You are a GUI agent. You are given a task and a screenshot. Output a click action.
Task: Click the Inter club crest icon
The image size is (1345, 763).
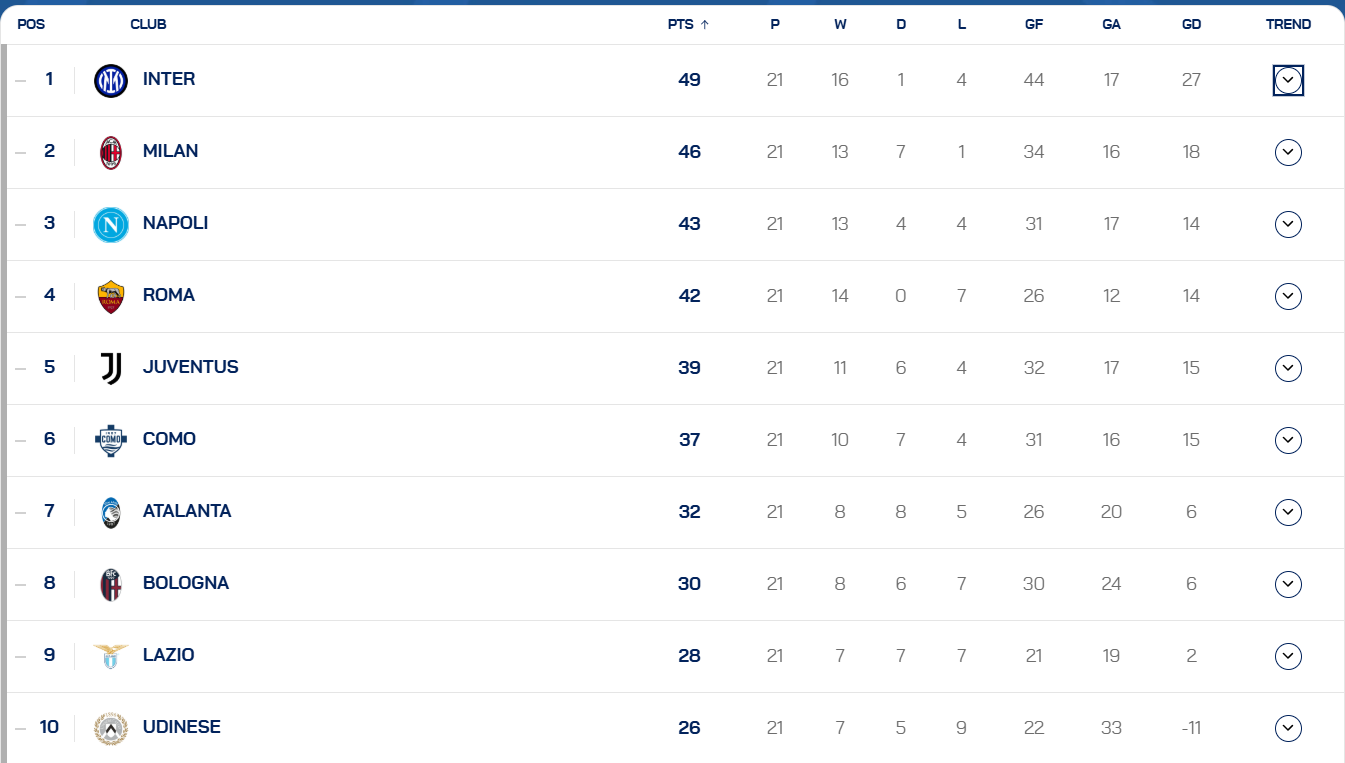pyautogui.click(x=111, y=81)
